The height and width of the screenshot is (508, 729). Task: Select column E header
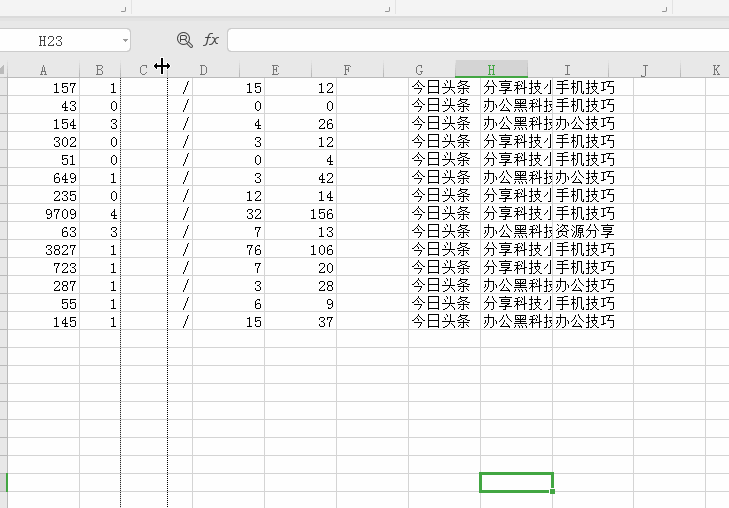(275, 70)
